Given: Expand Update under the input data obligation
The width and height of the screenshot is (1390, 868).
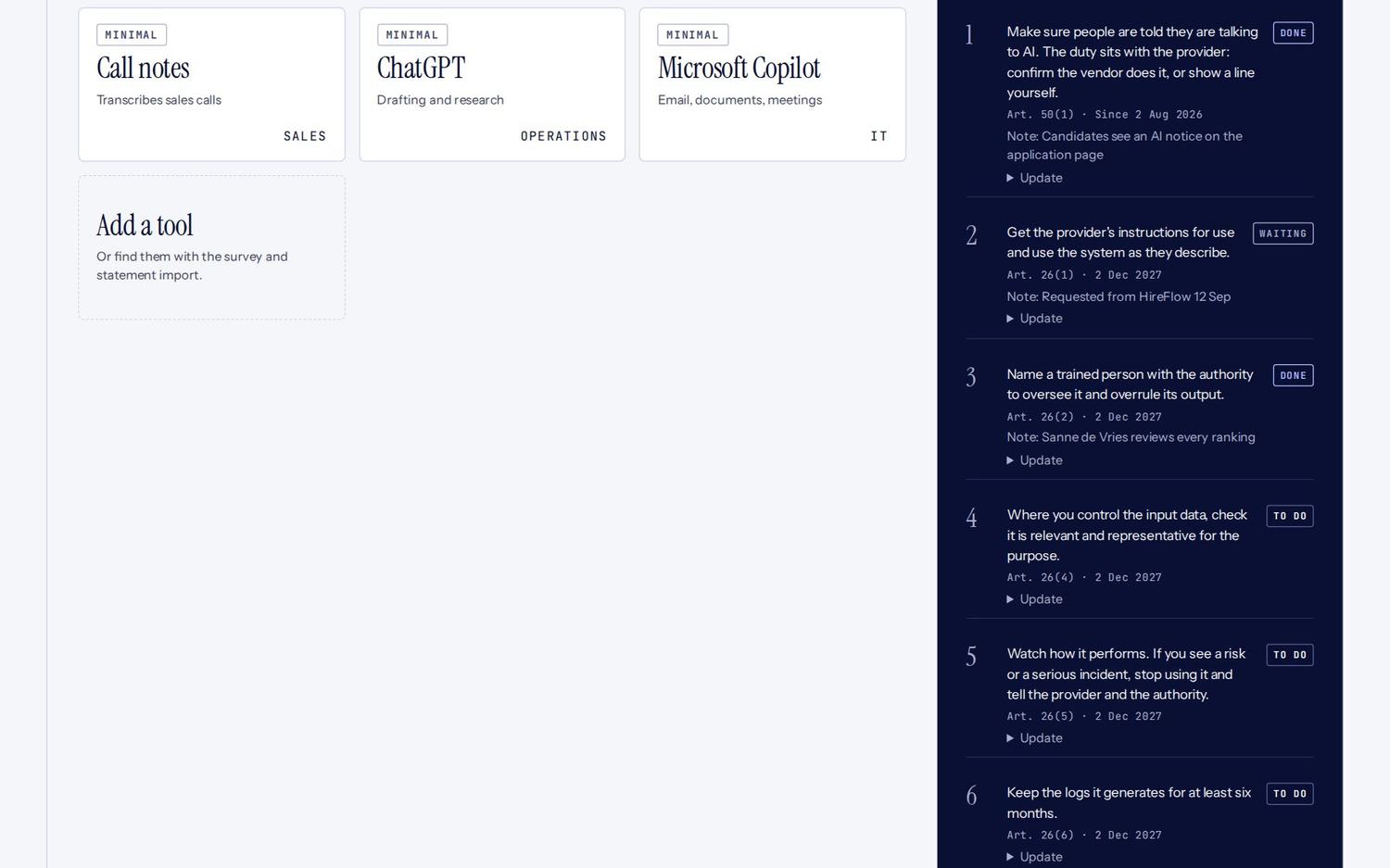Looking at the screenshot, I should [1035, 599].
